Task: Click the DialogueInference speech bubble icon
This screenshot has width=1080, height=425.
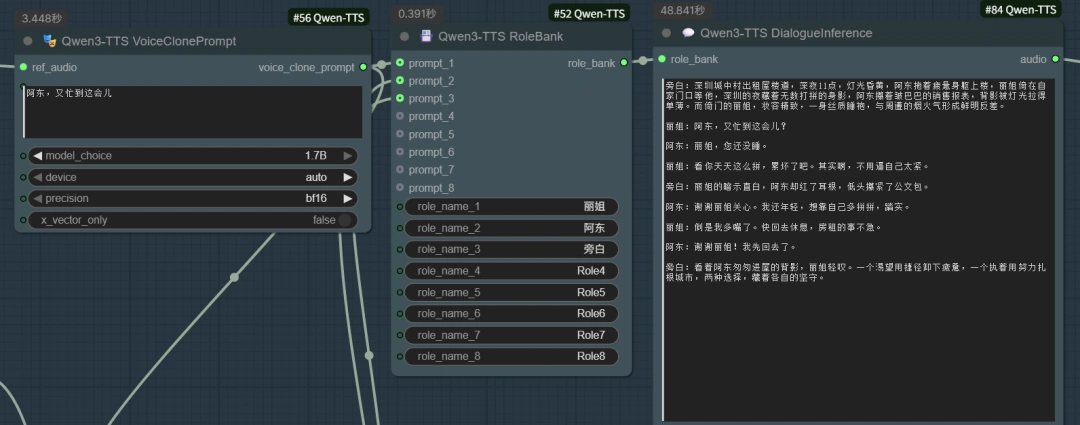Action: (x=688, y=32)
